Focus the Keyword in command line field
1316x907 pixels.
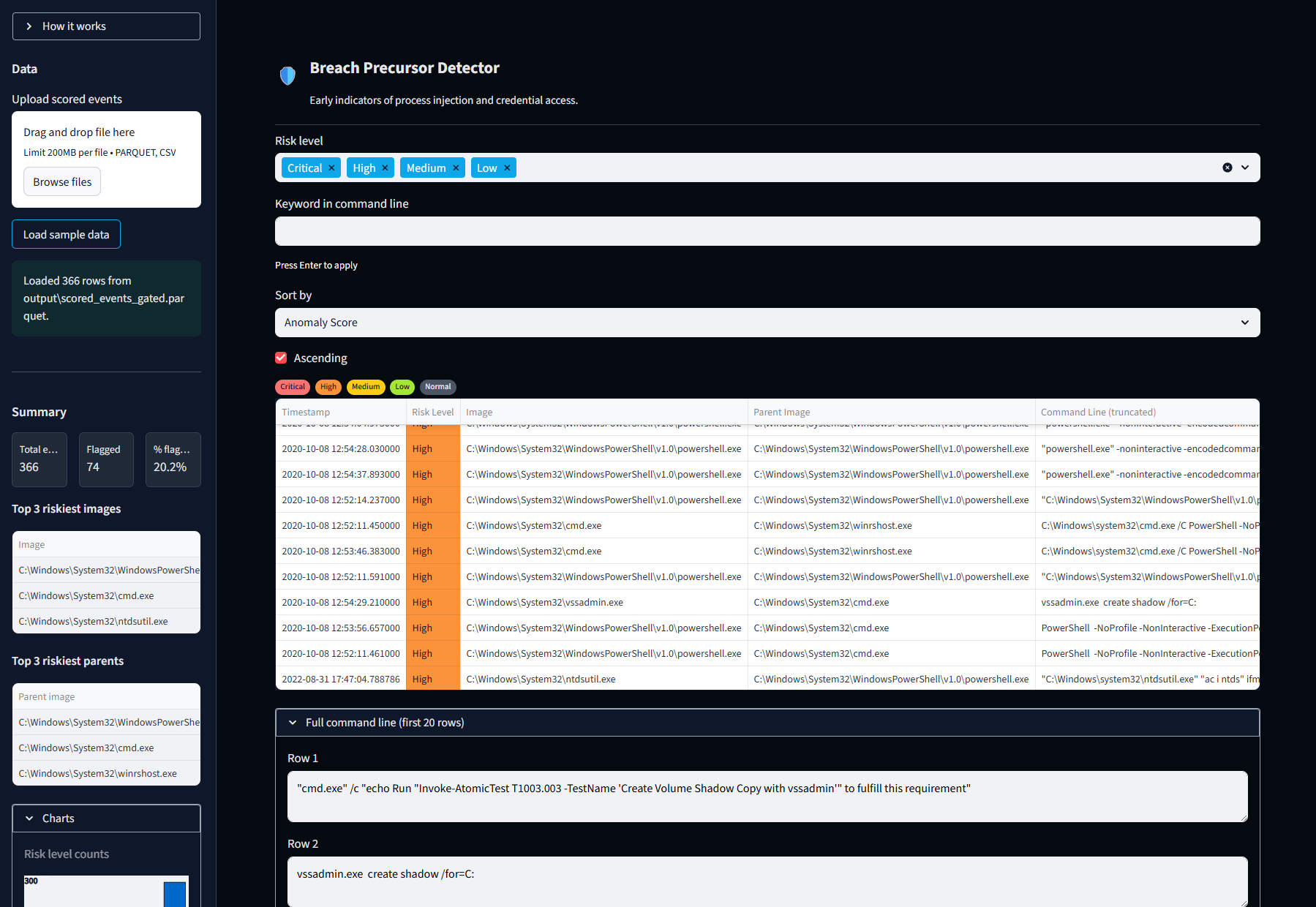[767, 231]
